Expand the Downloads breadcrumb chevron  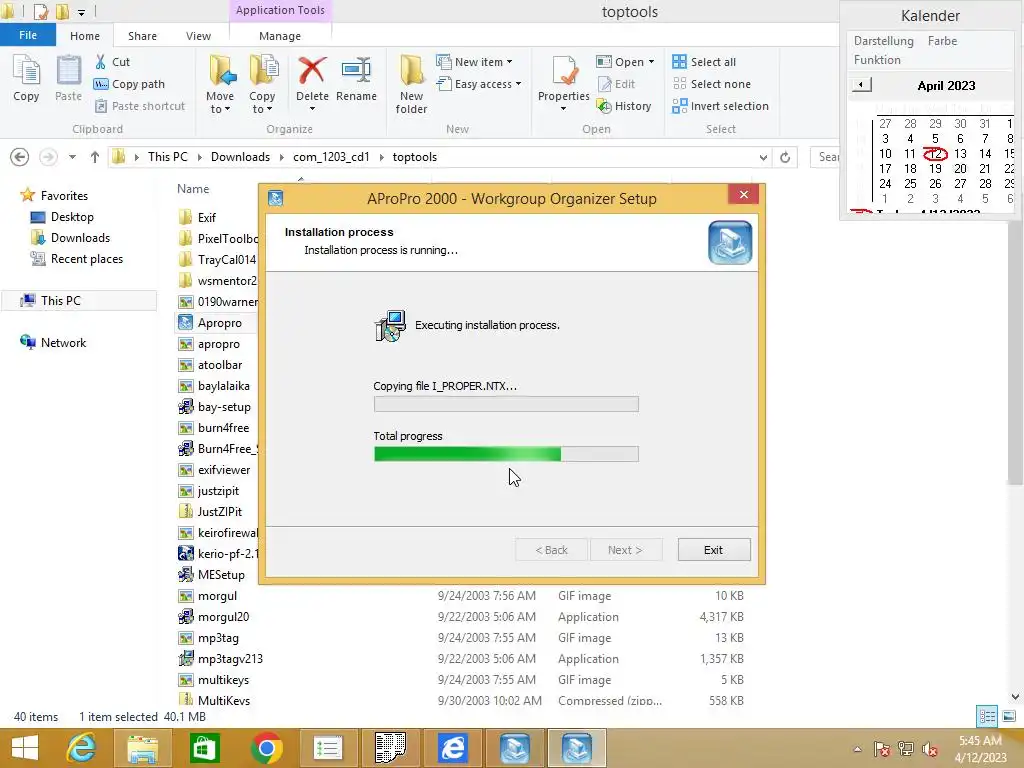click(x=281, y=157)
